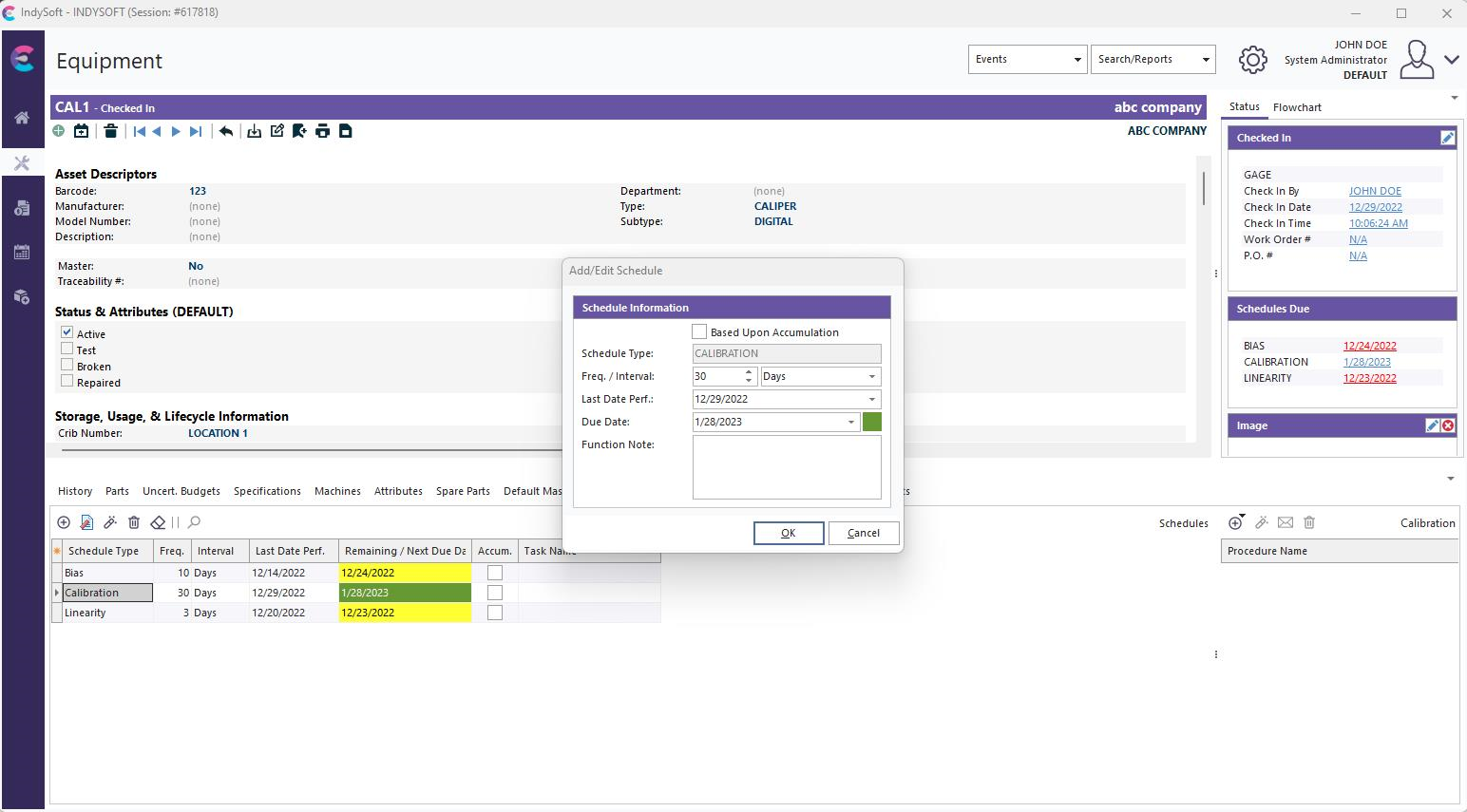The image size is (1467, 812).
Task: Click the magnifier search icon above schedule grid
Action: pyautogui.click(x=195, y=522)
